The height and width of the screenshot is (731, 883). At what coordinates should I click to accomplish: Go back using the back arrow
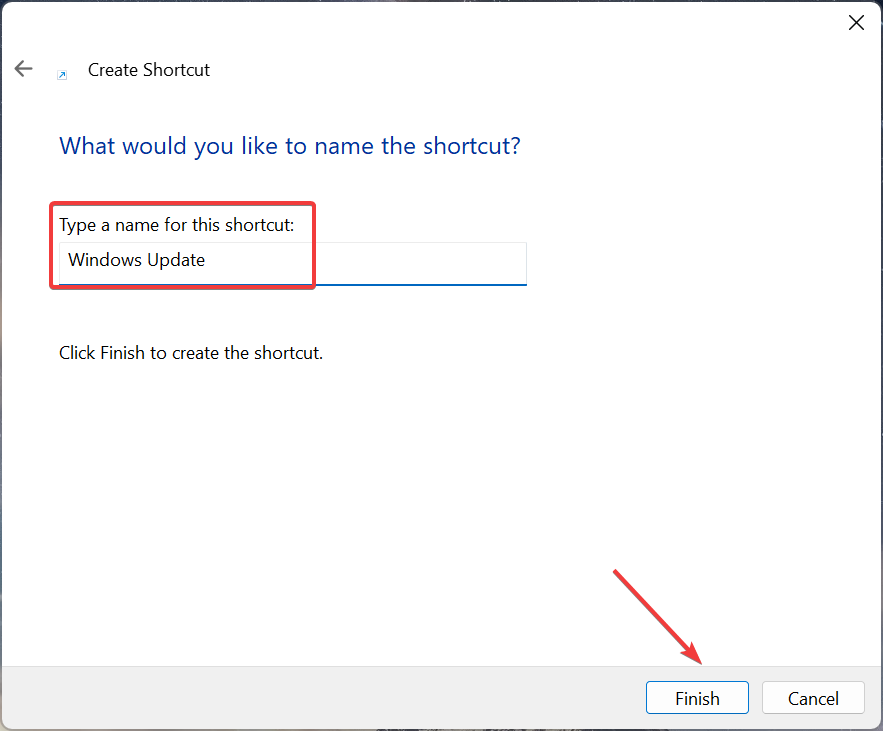point(23,69)
